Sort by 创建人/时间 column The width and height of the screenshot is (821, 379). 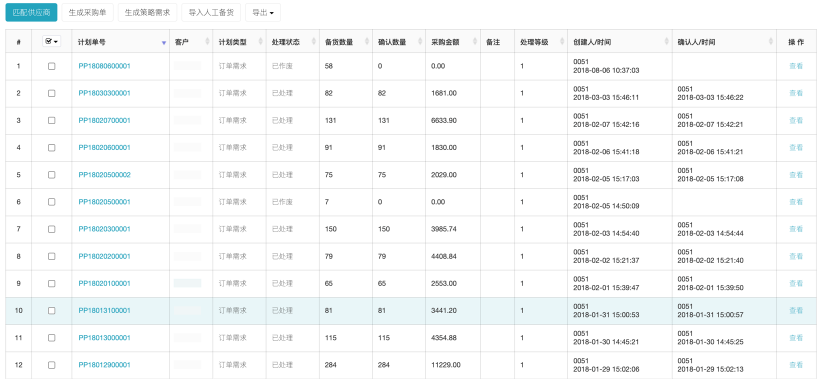619,42
